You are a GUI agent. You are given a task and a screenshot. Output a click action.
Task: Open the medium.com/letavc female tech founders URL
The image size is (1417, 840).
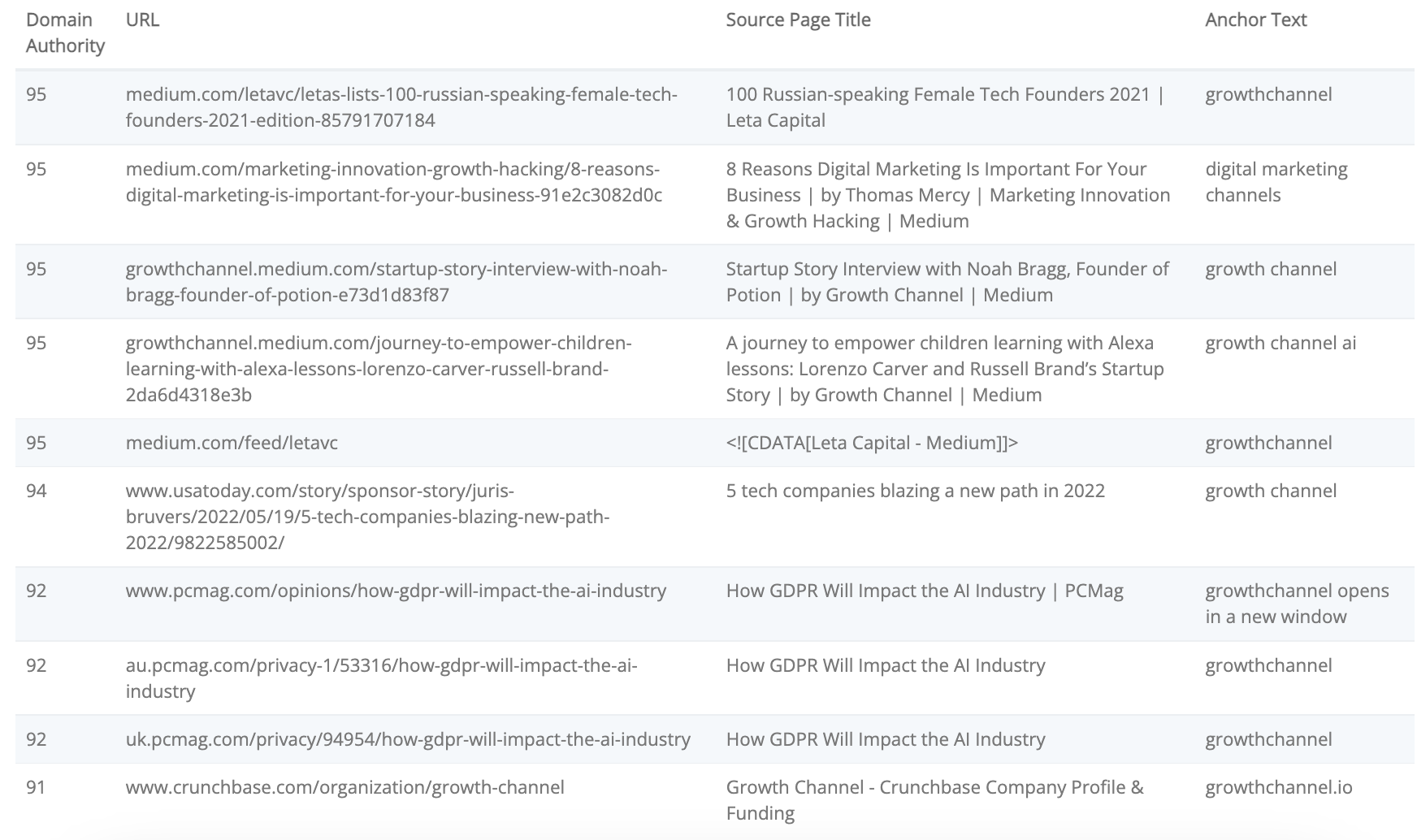click(x=401, y=107)
